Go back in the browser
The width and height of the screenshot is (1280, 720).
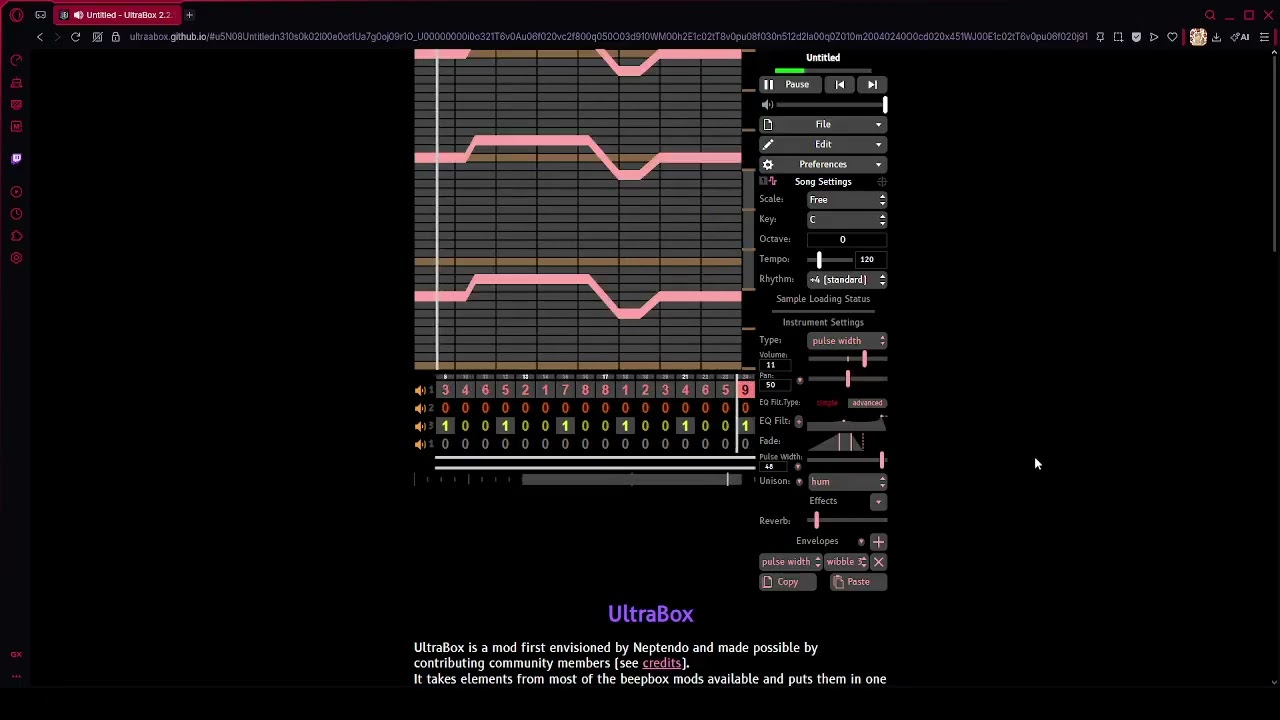coord(39,37)
